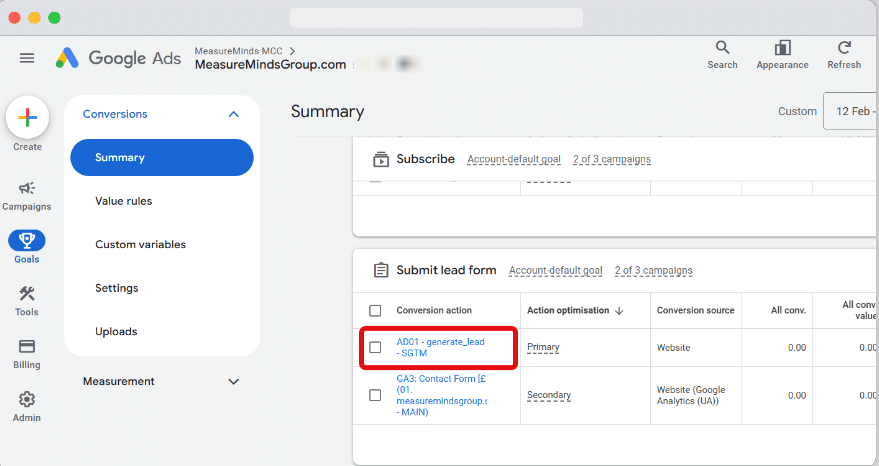
Task: Open the Appearance settings icon
Action: (782, 48)
